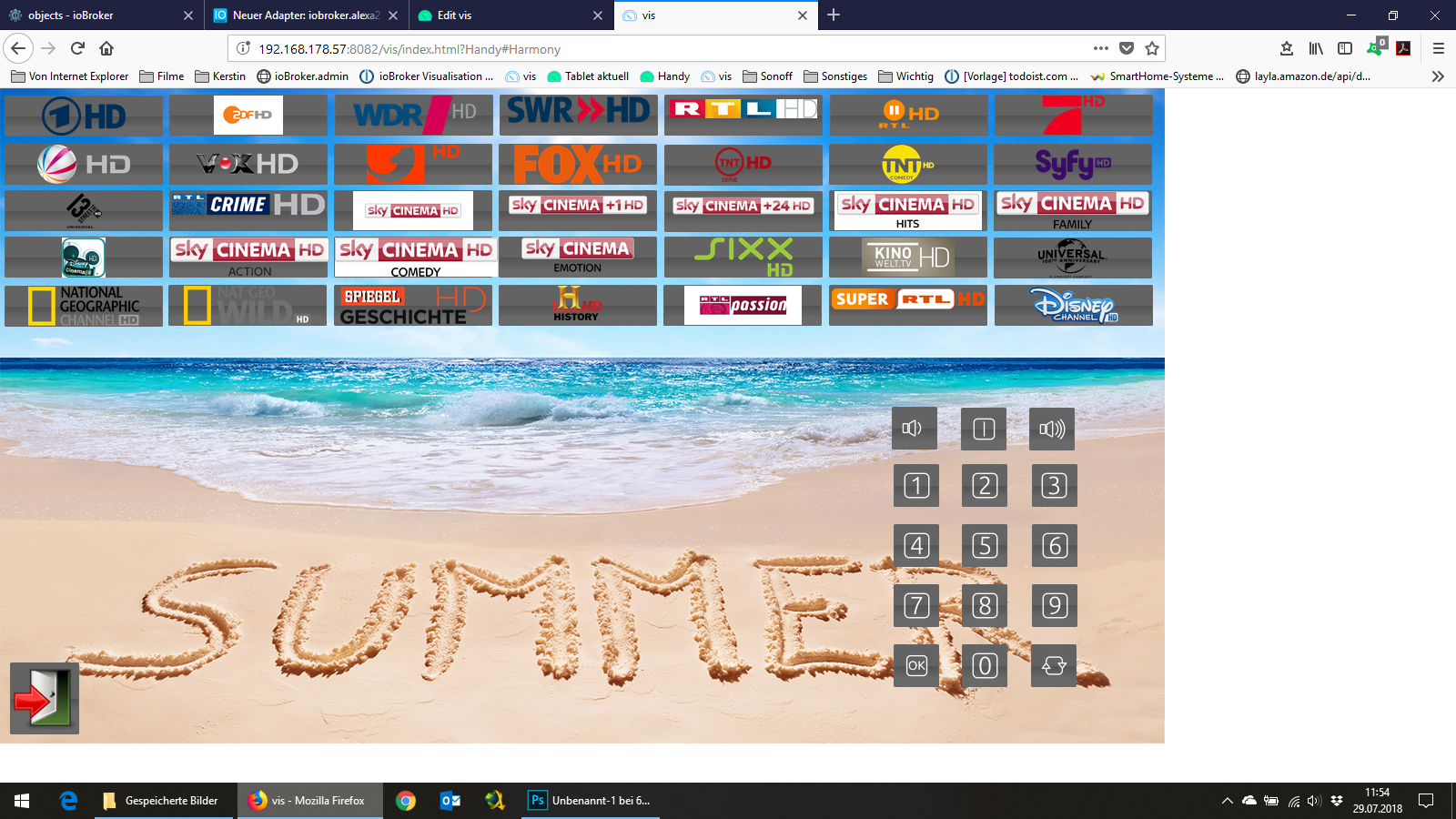Select Sky Cinema +1 HD
The height and width of the screenshot is (819, 1456).
[x=578, y=210]
